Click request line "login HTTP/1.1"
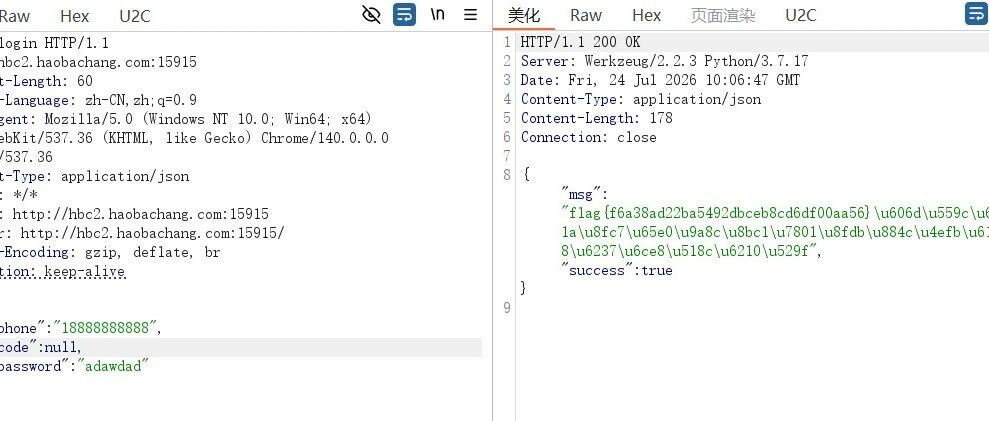Image resolution: width=989 pixels, height=421 pixels. click(54, 43)
